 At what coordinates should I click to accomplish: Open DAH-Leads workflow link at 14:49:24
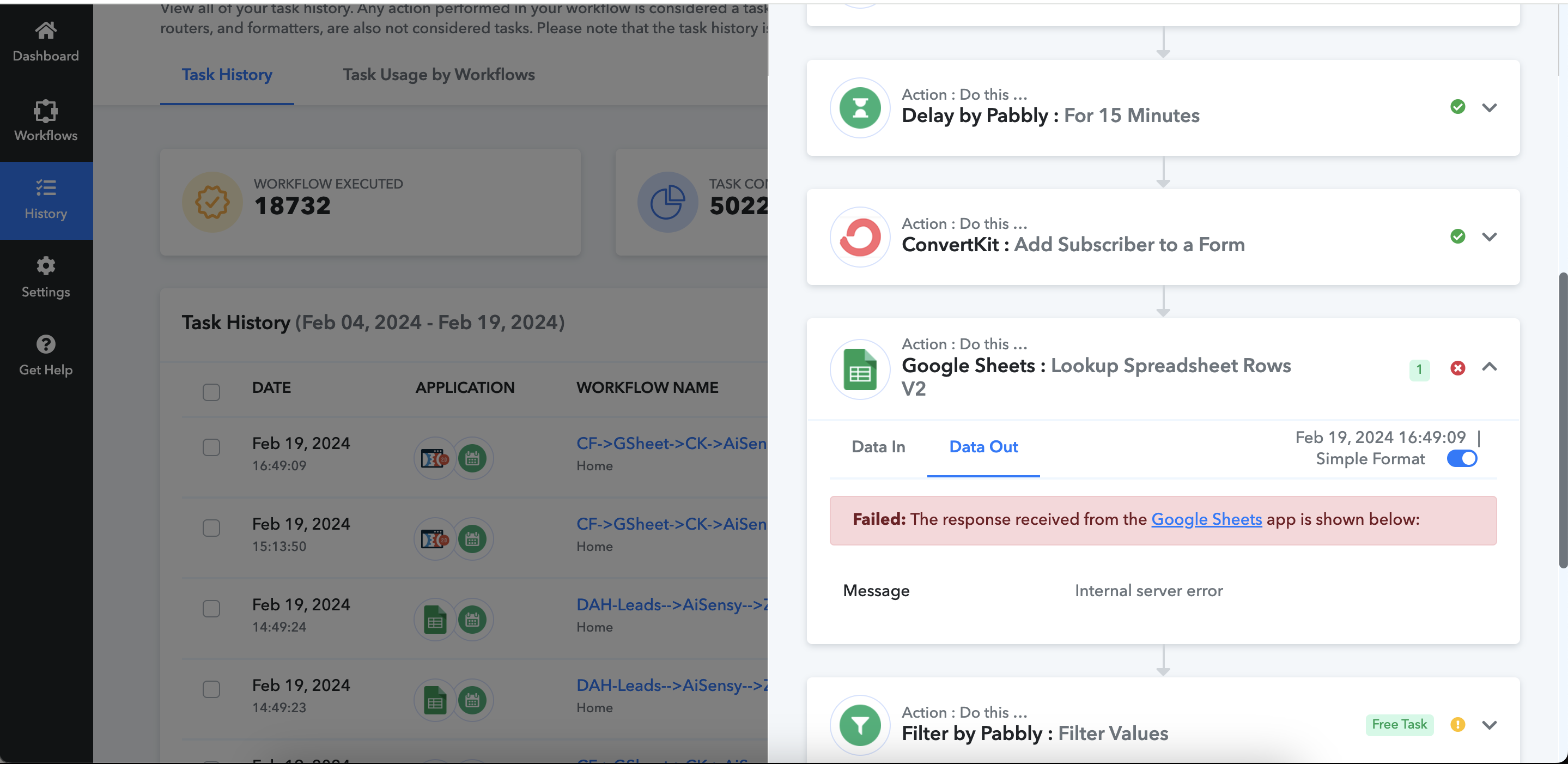[x=671, y=604]
